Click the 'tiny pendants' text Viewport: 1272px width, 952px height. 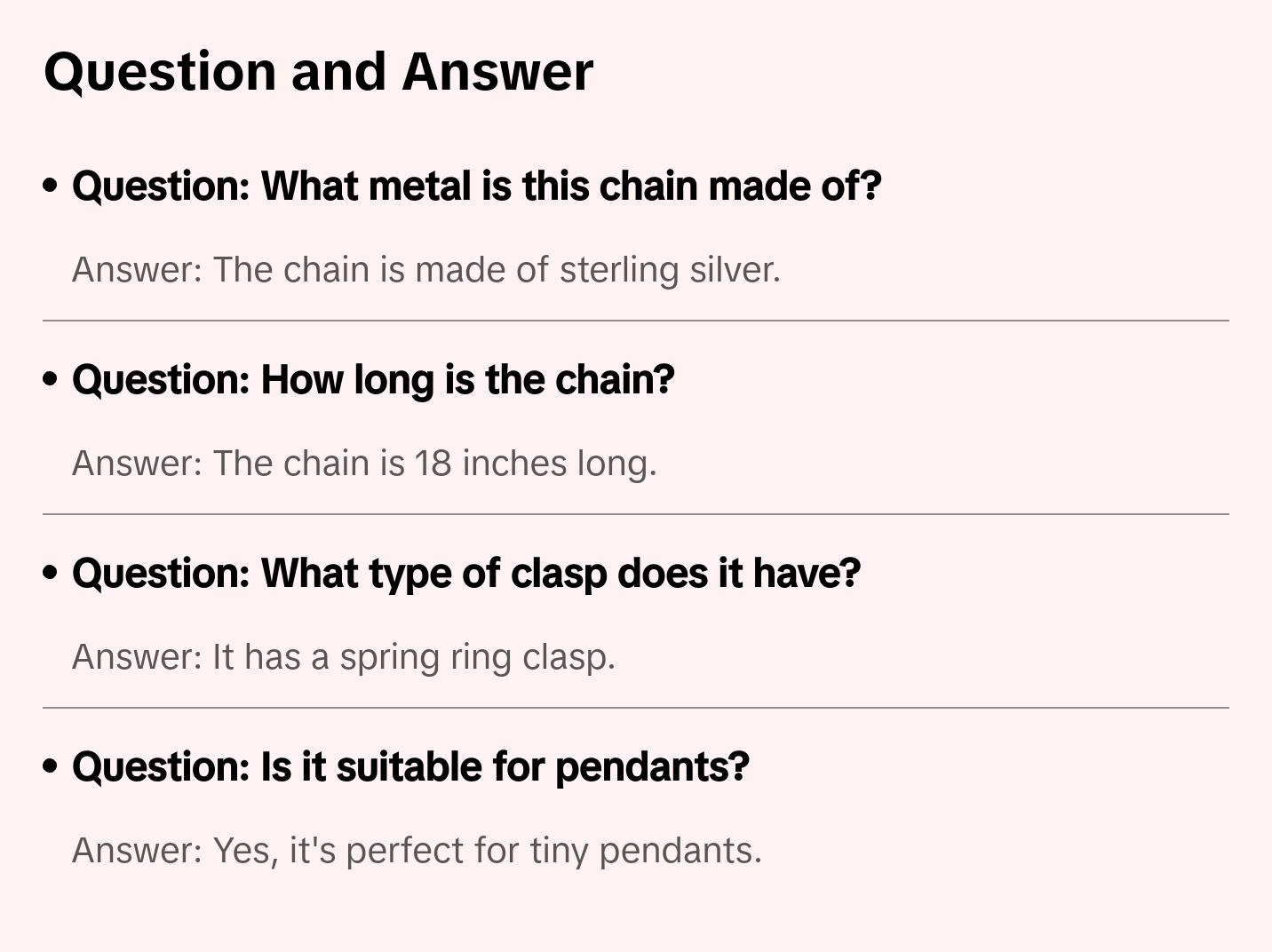point(645,851)
